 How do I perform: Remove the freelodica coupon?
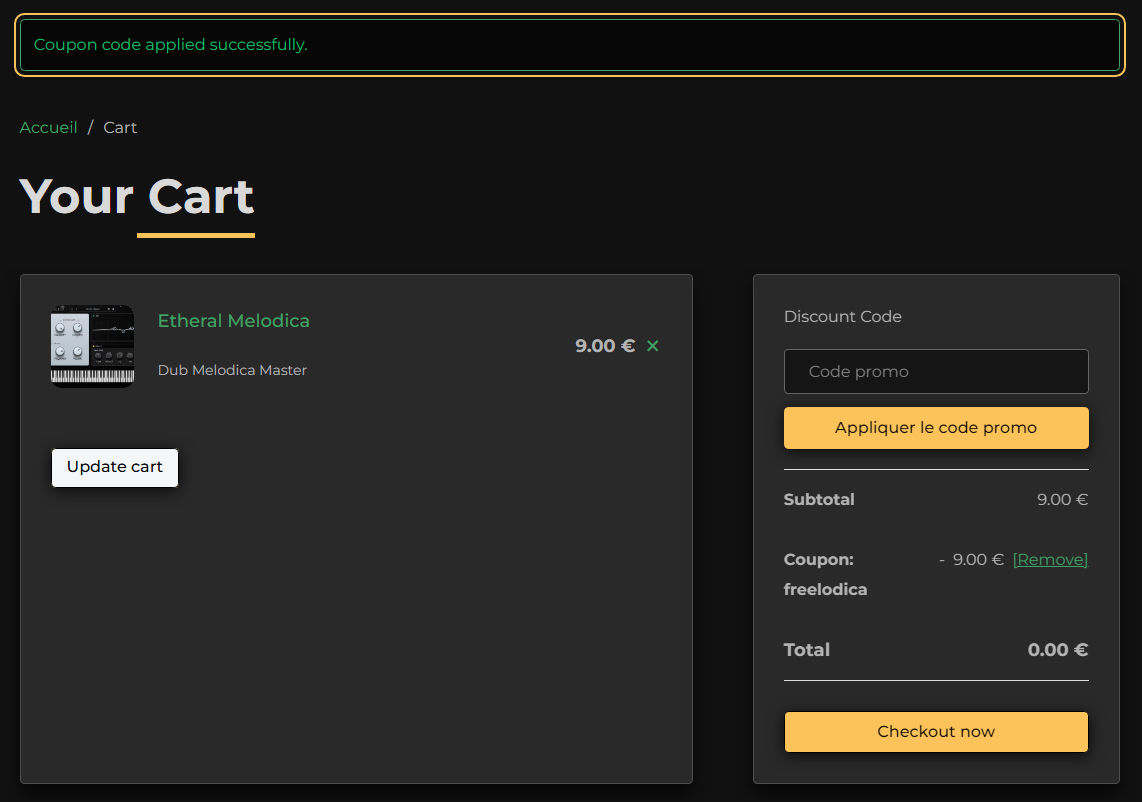click(1050, 560)
